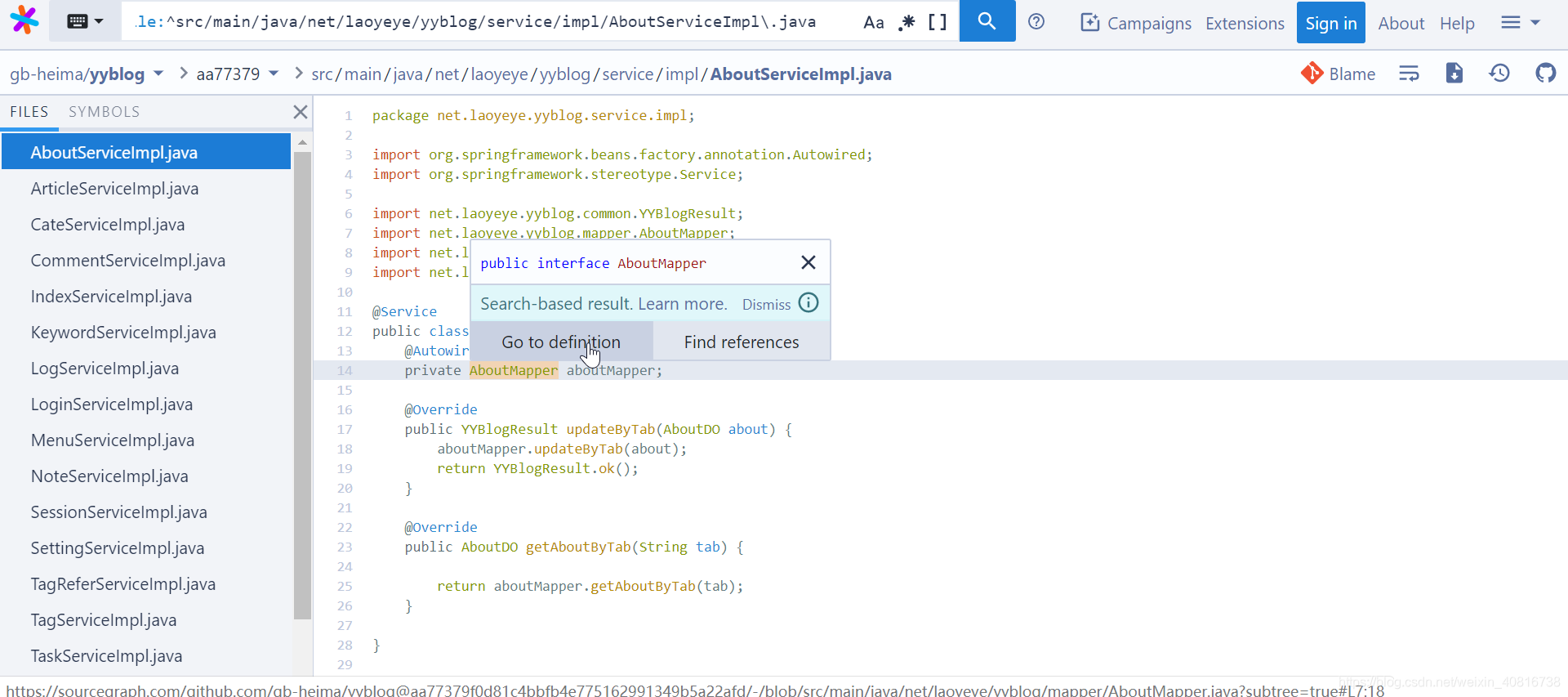Switch to the SYMBOLS tab

pyautogui.click(x=104, y=112)
